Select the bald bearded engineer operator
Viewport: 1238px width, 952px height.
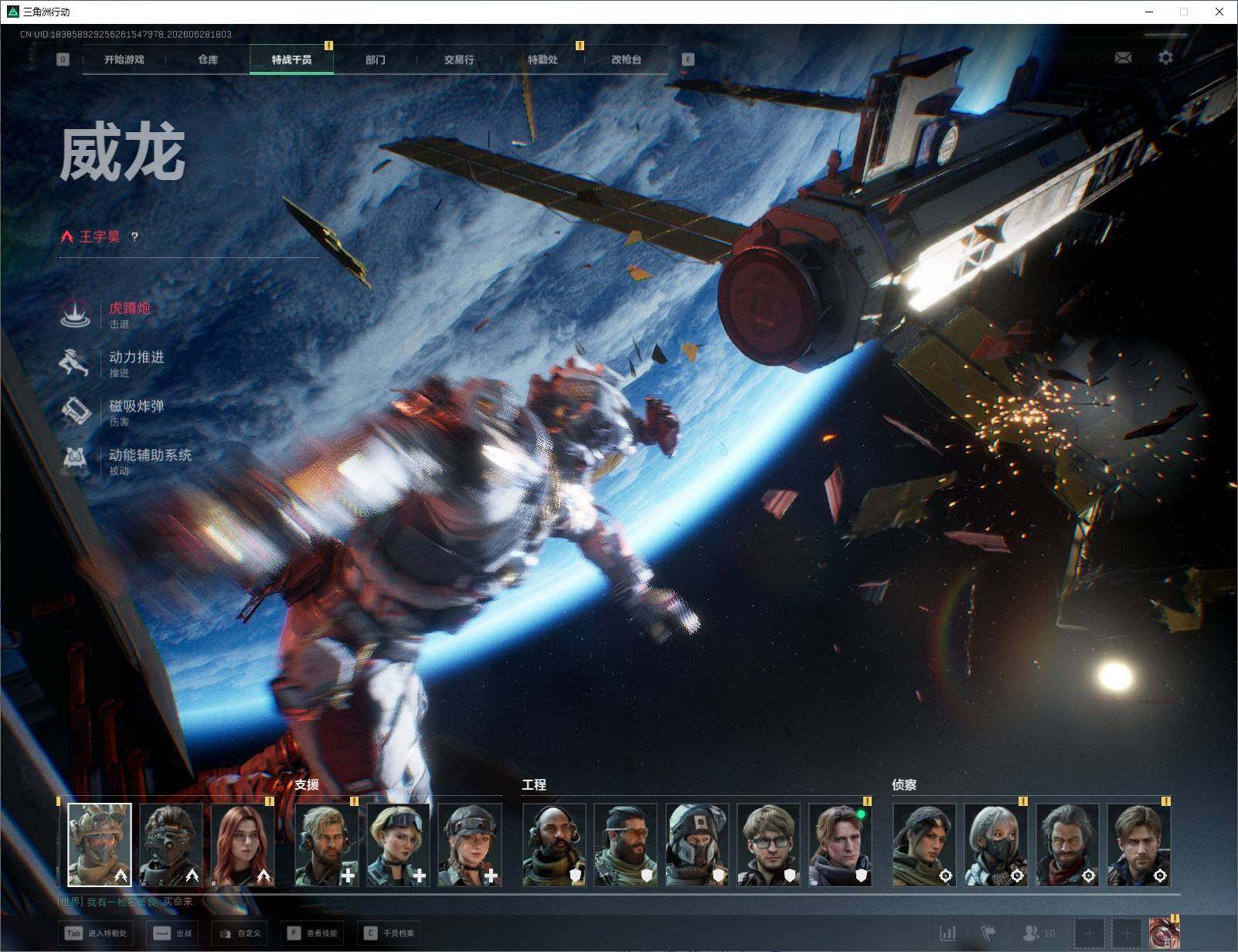(x=554, y=845)
